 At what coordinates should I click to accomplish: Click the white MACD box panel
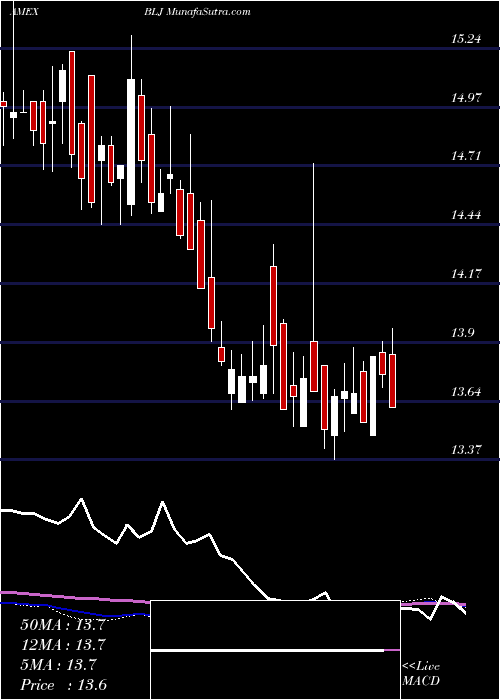[275, 650]
